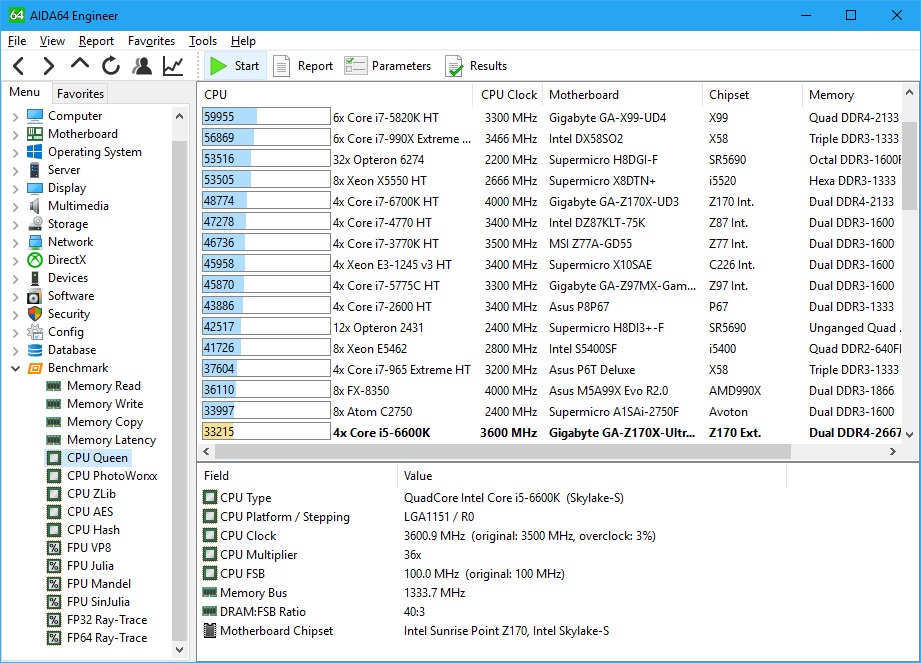Select the DirectX Xbox icon
Viewport: 921px width, 663px height.
coord(35,260)
